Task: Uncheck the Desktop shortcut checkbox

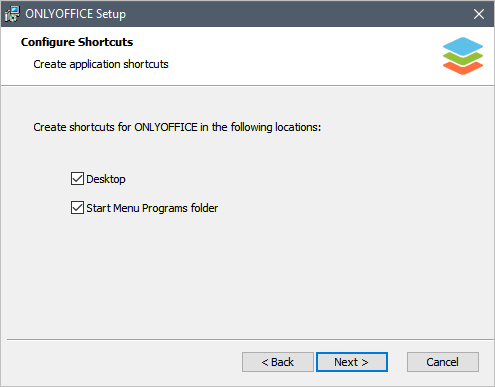Action: [77, 179]
